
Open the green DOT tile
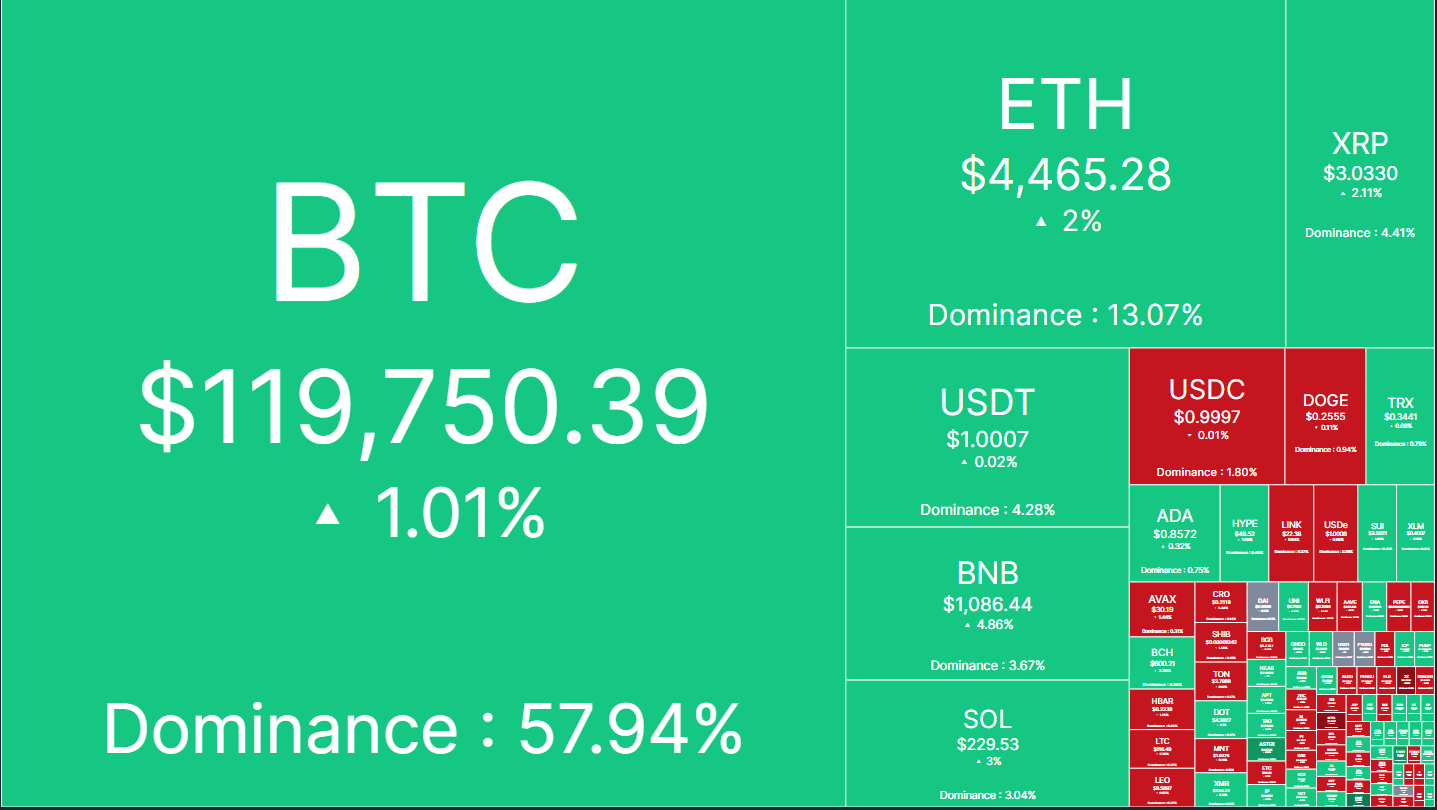pos(1221,719)
